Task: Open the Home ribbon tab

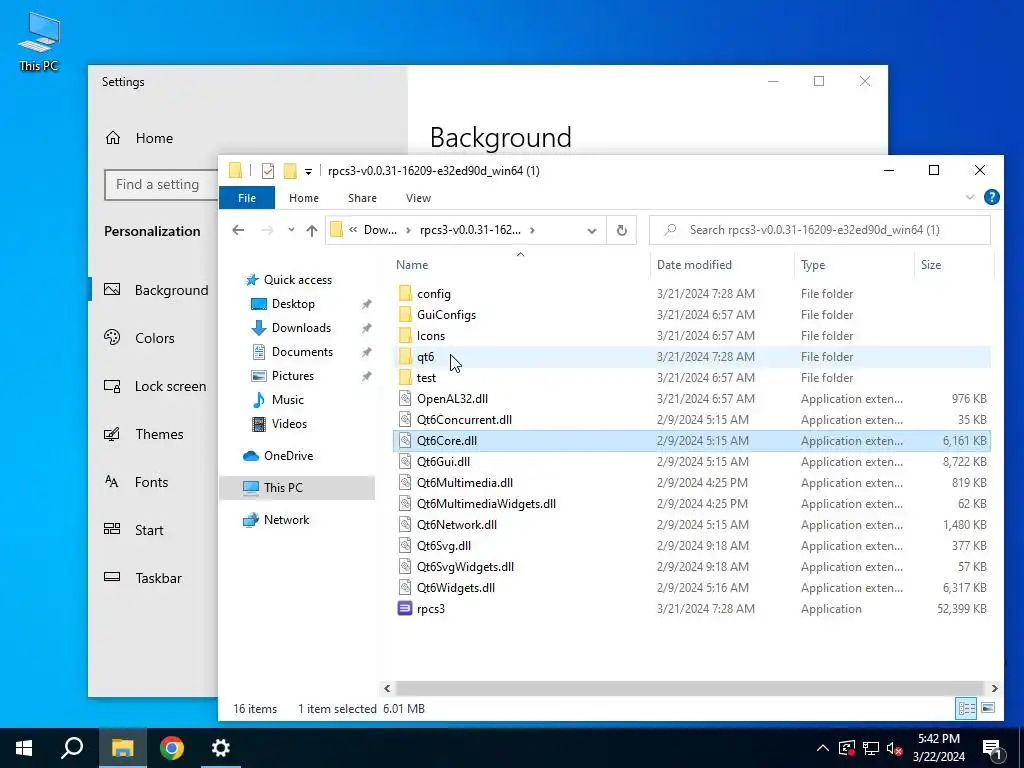Action: tap(304, 198)
